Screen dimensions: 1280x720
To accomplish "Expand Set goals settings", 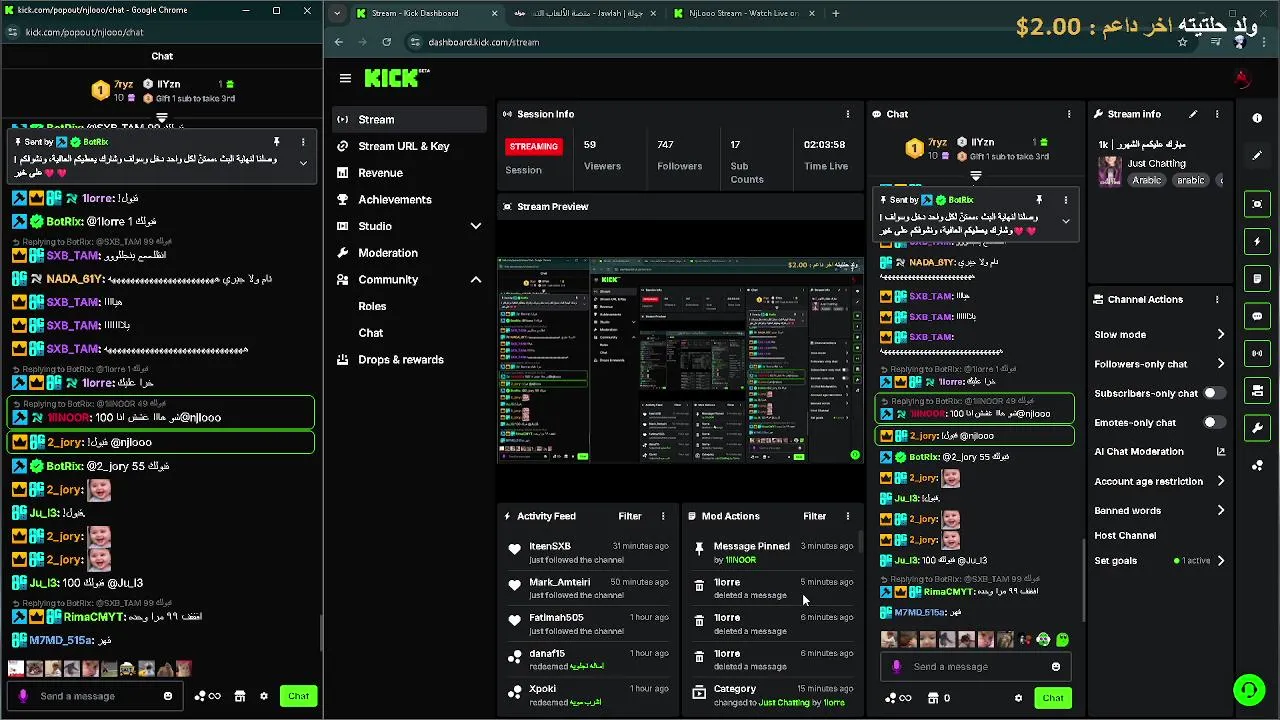I will pyautogui.click(x=1220, y=561).
